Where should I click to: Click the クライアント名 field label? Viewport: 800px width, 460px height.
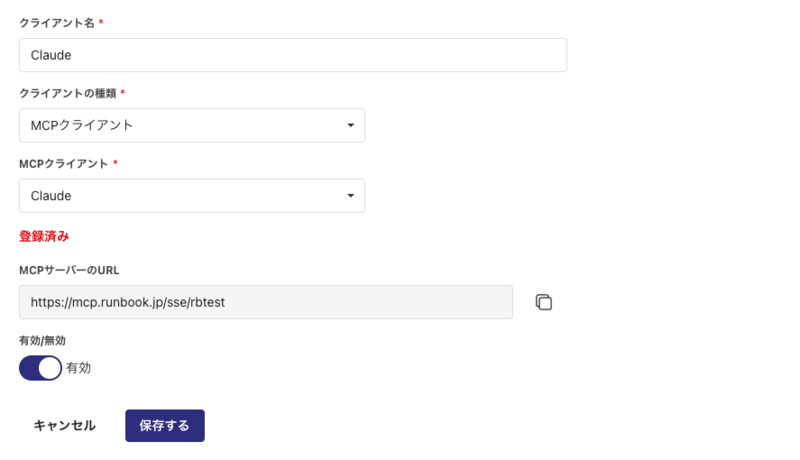click(x=56, y=22)
